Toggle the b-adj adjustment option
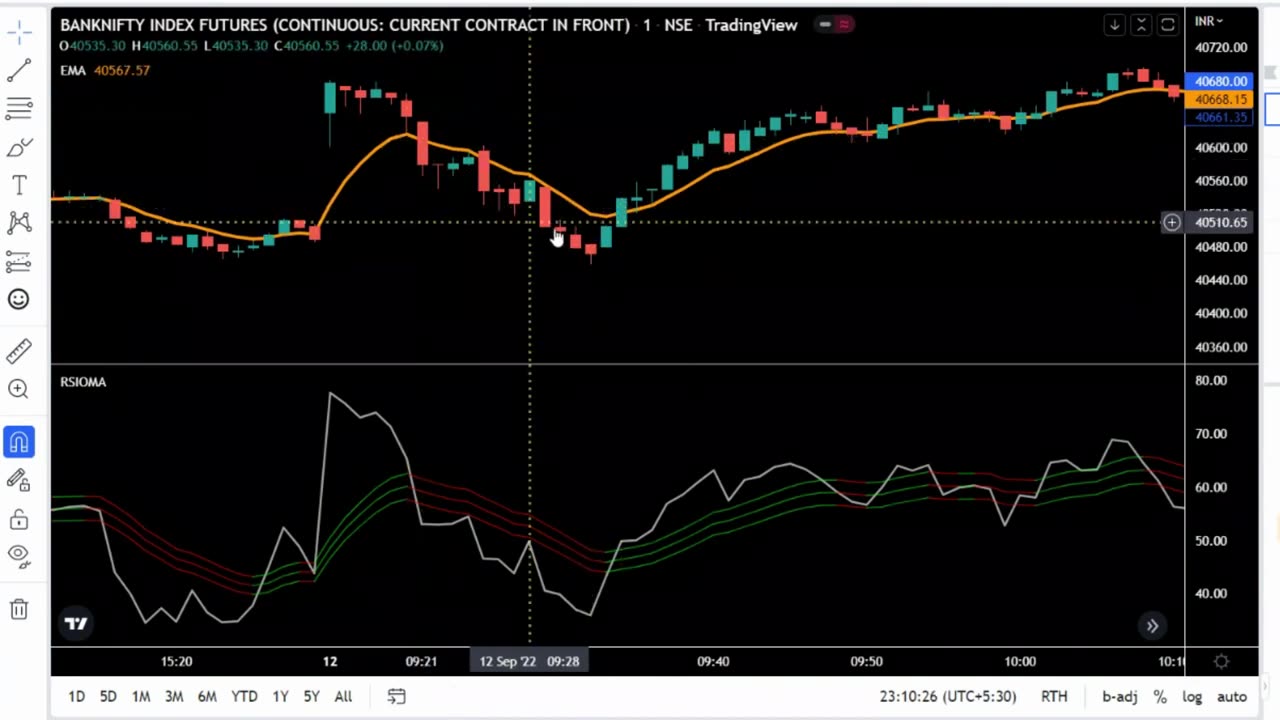Viewport: 1280px width, 720px height. (x=1120, y=696)
